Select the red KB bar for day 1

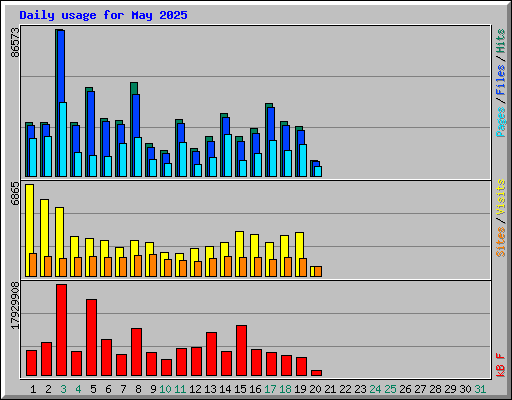31,363
